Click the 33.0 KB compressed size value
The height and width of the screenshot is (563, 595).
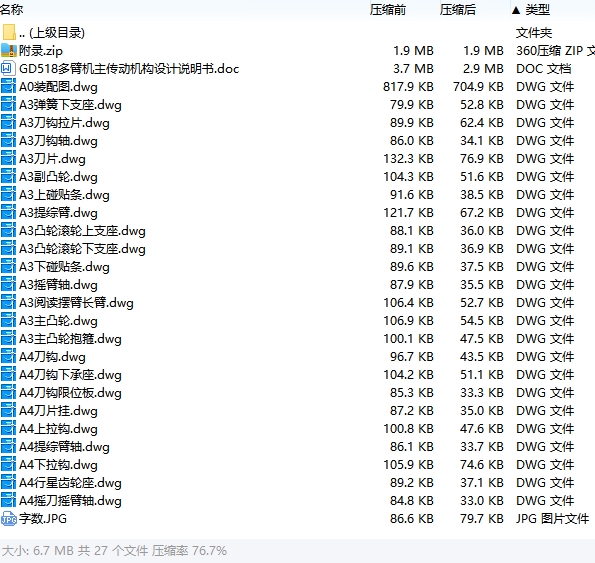pos(482,501)
